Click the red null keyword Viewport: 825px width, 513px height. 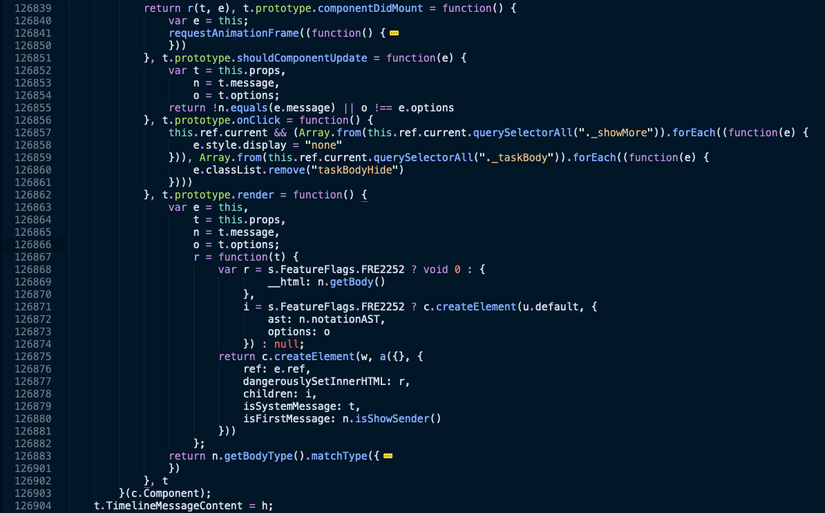[x=286, y=344]
